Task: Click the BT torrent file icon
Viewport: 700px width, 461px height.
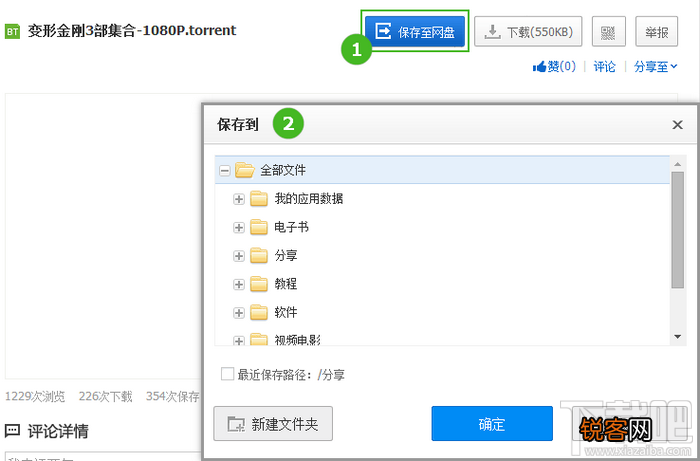Action: [x=12, y=31]
